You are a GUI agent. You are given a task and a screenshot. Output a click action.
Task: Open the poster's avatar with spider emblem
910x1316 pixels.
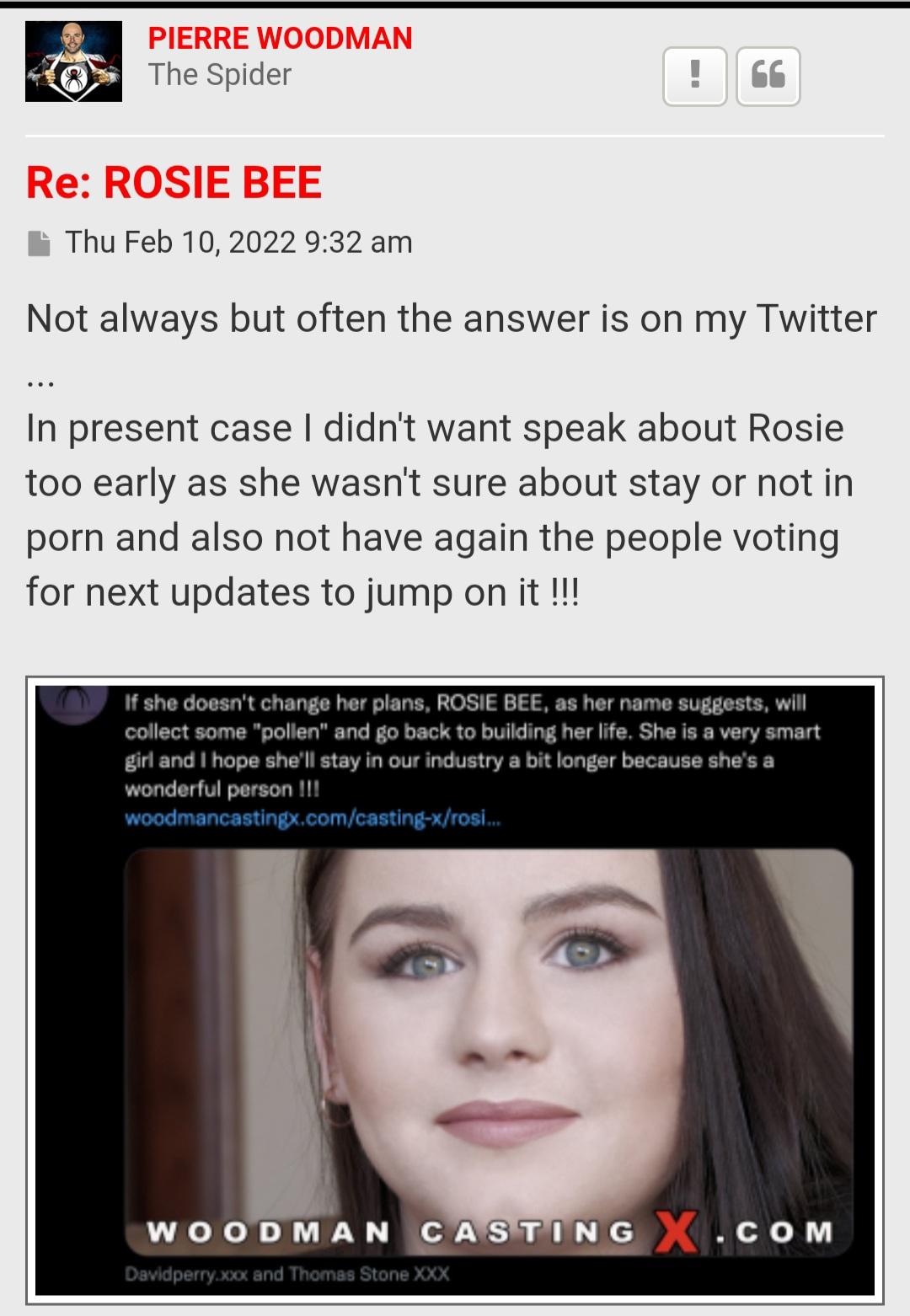[x=73, y=62]
